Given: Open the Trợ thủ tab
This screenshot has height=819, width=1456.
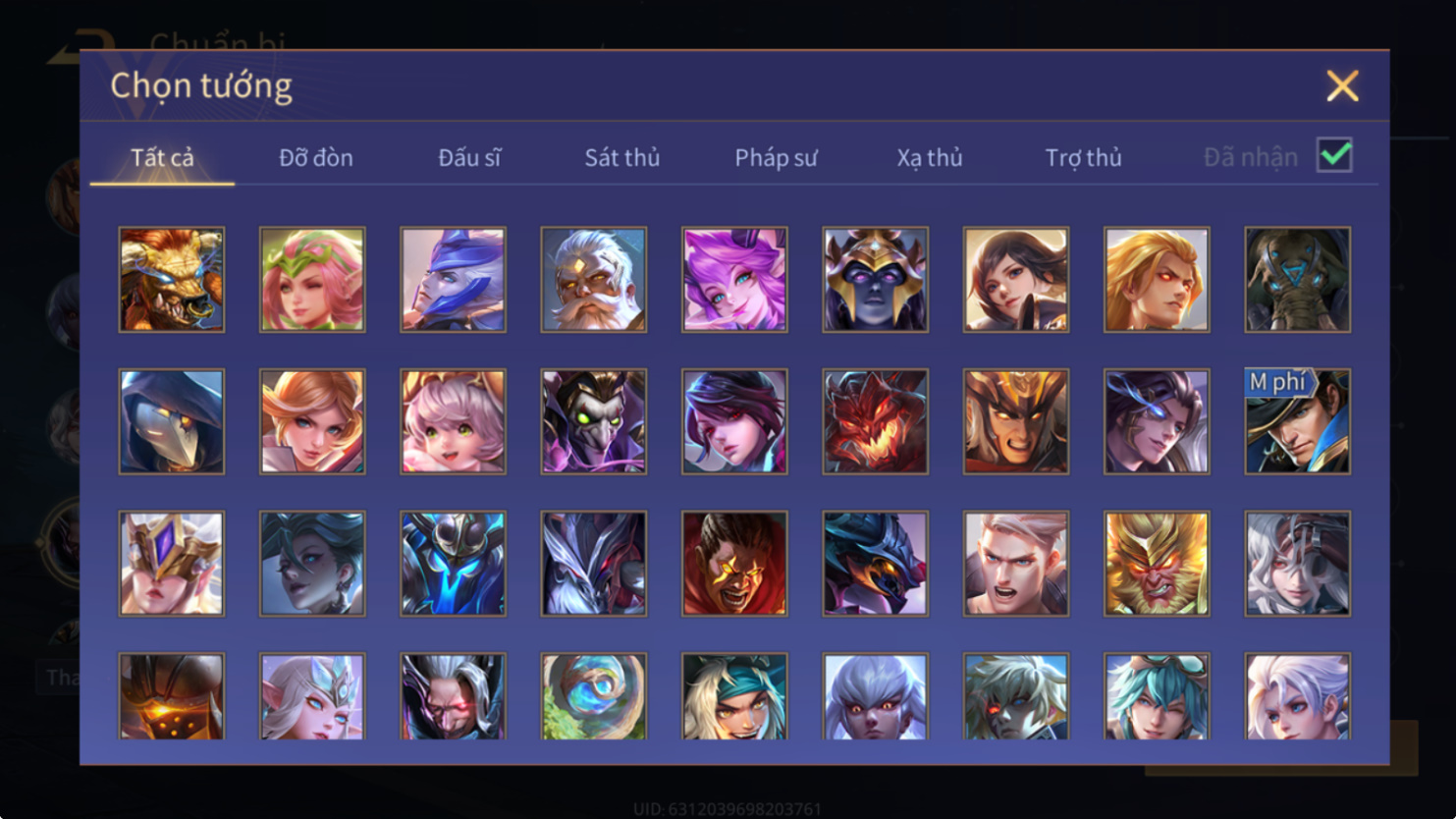Looking at the screenshot, I should click(x=1083, y=157).
